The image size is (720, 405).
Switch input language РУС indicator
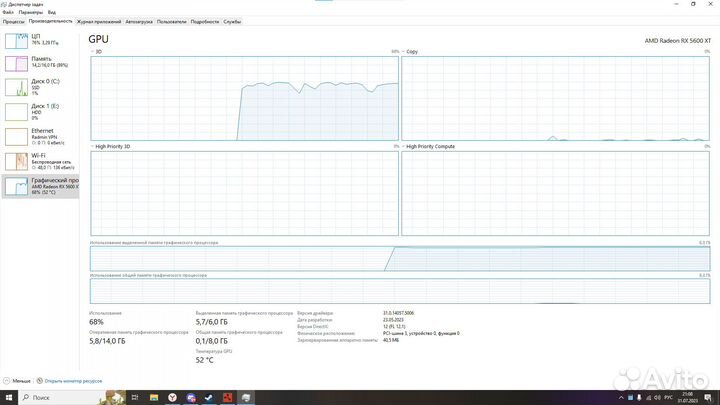coord(669,398)
